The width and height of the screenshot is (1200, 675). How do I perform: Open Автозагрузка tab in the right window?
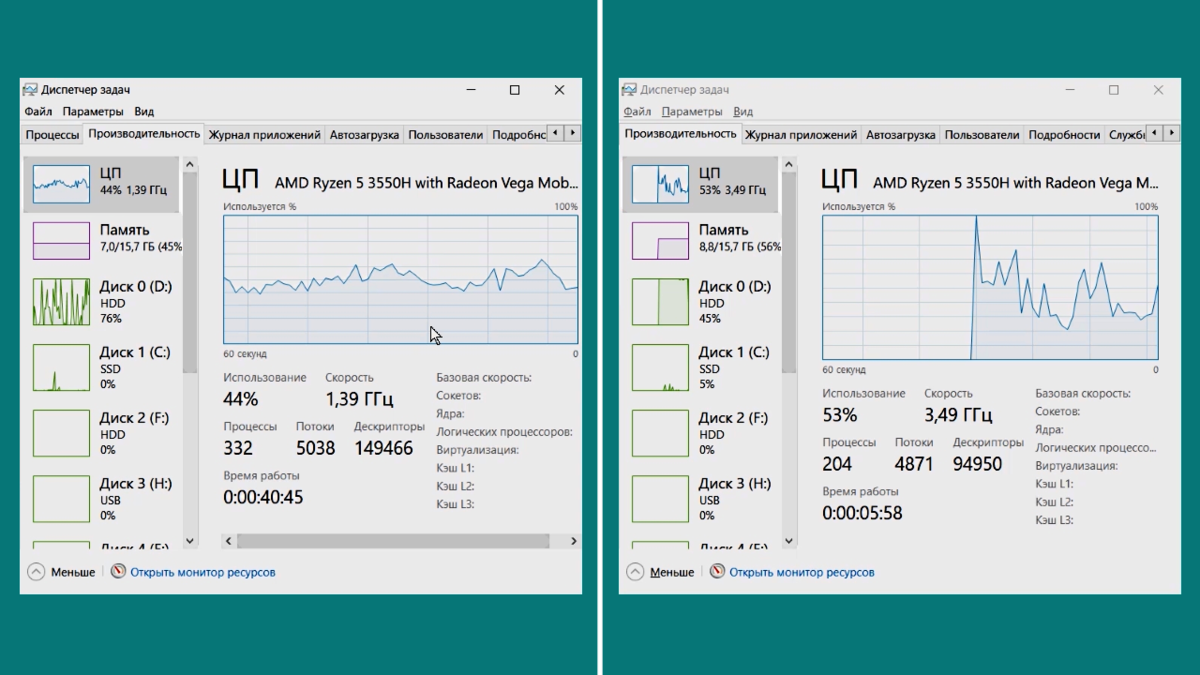pyautogui.click(x=901, y=135)
